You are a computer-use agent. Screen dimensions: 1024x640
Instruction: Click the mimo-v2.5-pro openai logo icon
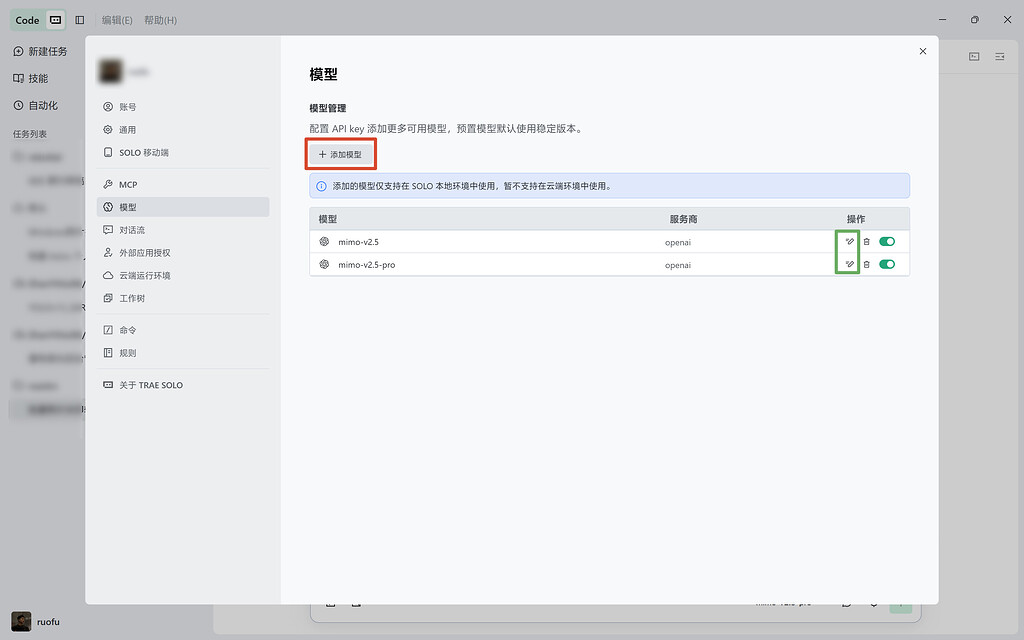[x=324, y=264]
